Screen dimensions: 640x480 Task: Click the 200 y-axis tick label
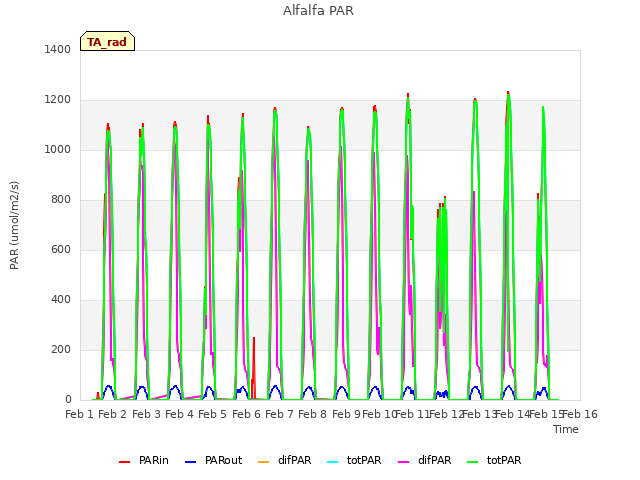pos(61,349)
